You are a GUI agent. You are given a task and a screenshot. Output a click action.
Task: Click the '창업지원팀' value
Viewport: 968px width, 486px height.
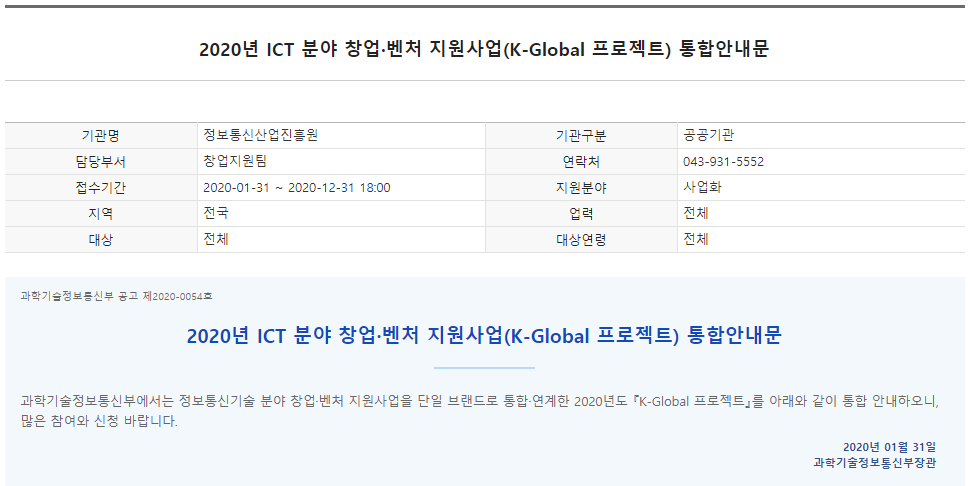235,161
